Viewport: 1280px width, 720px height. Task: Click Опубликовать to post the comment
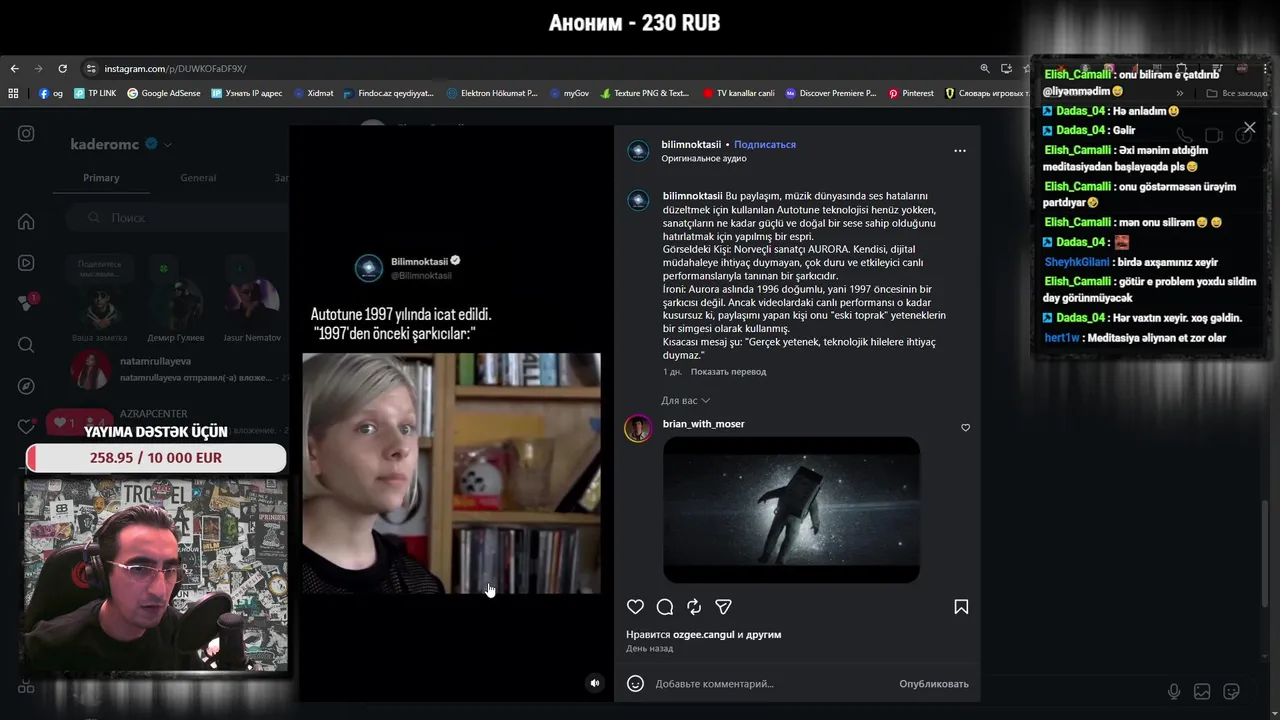(x=934, y=684)
